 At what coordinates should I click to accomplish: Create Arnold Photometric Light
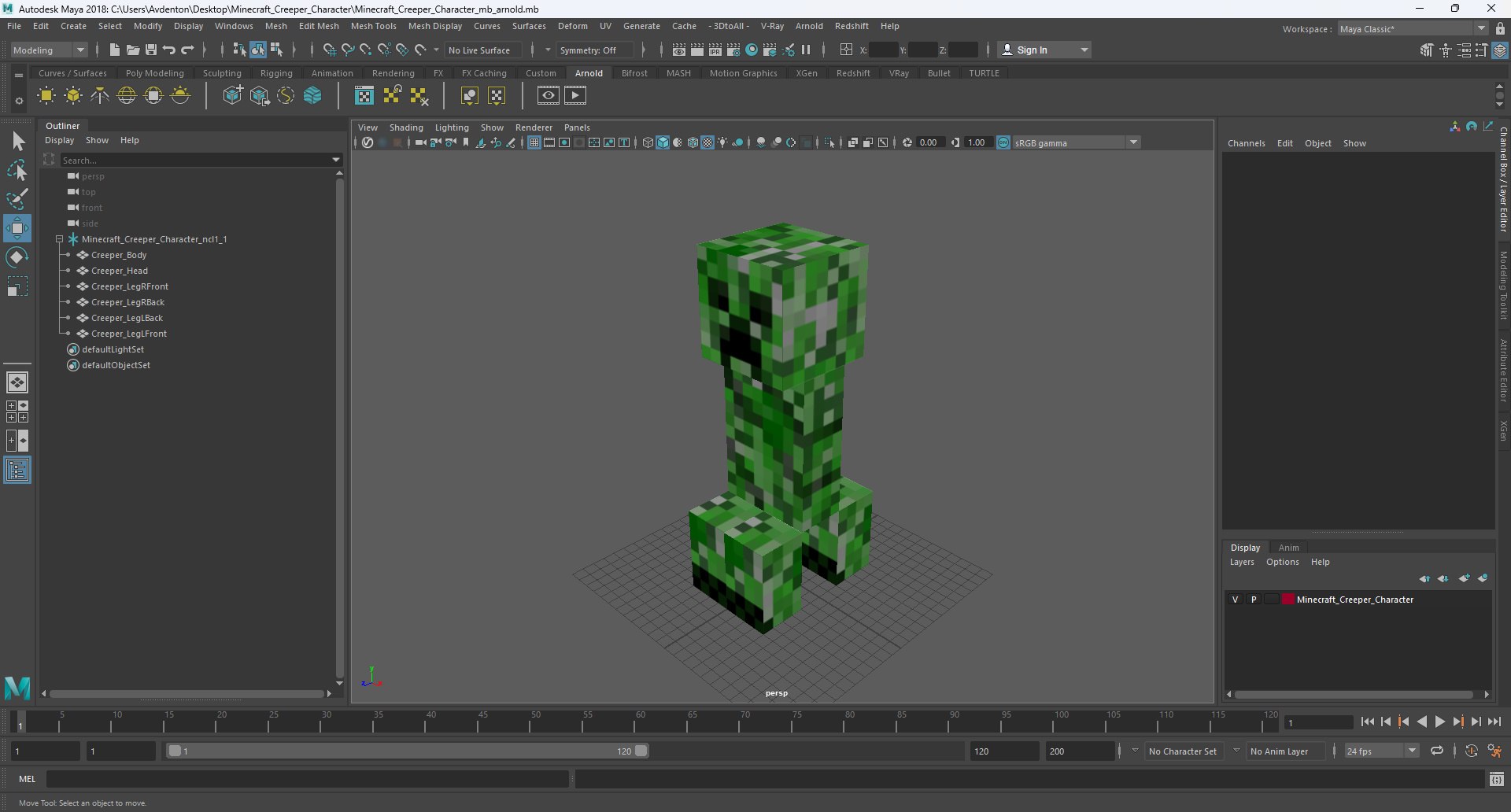click(100, 96)
